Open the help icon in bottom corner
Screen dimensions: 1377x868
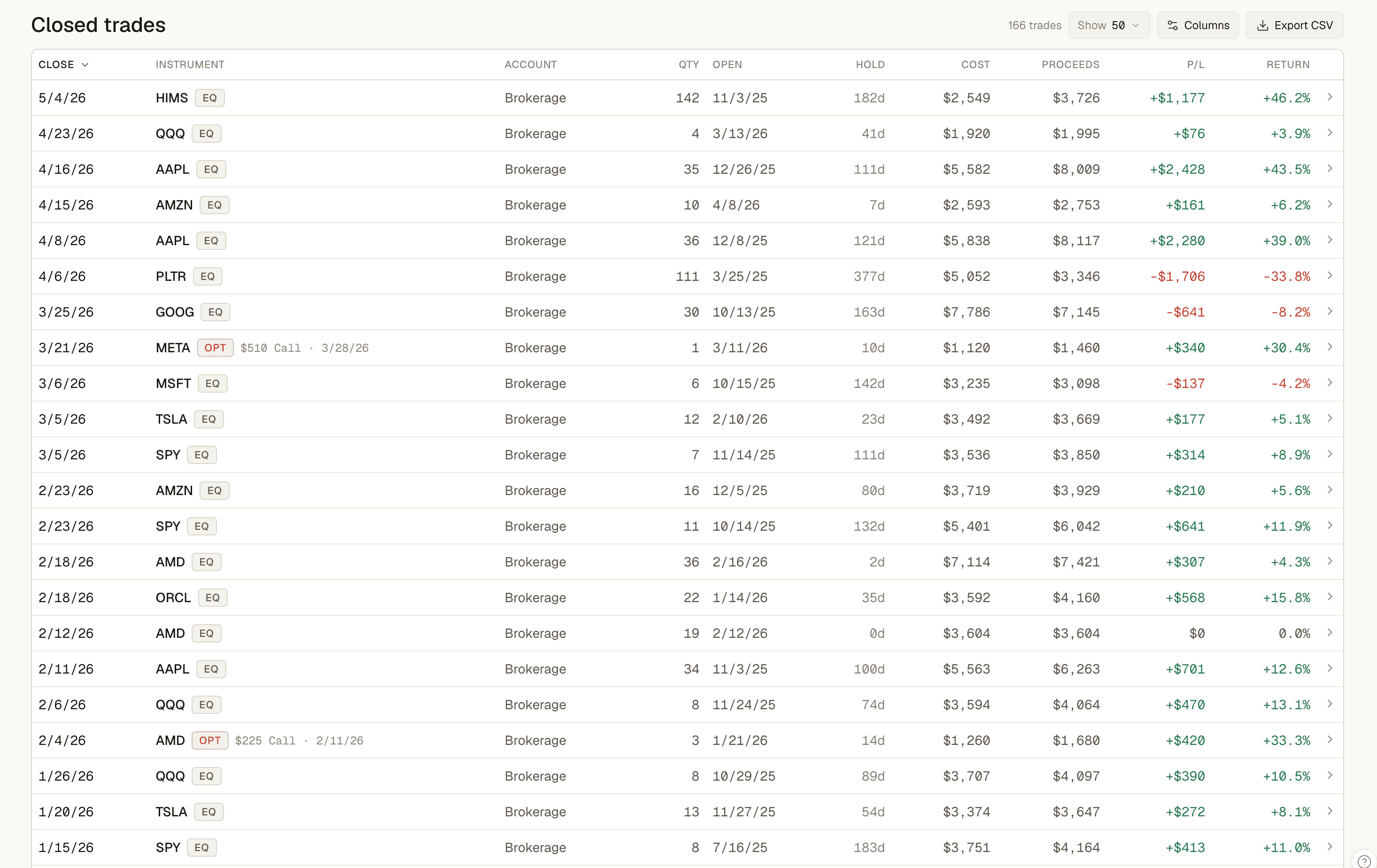pos(1364,861)
